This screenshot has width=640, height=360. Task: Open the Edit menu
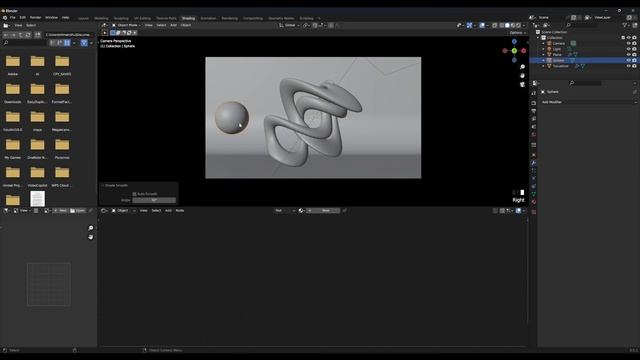[22, 18]
